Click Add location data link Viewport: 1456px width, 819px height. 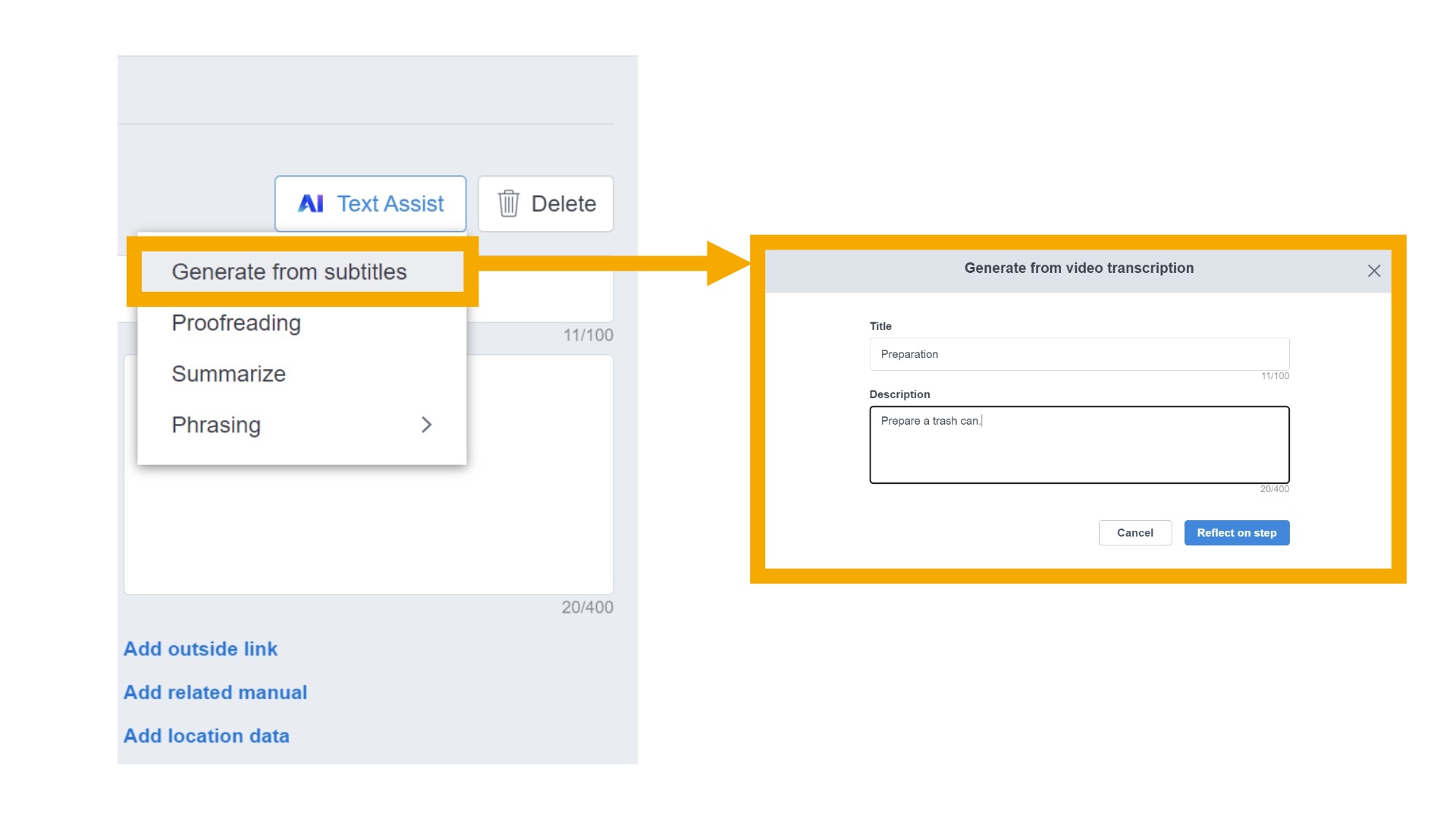point(206,736)
